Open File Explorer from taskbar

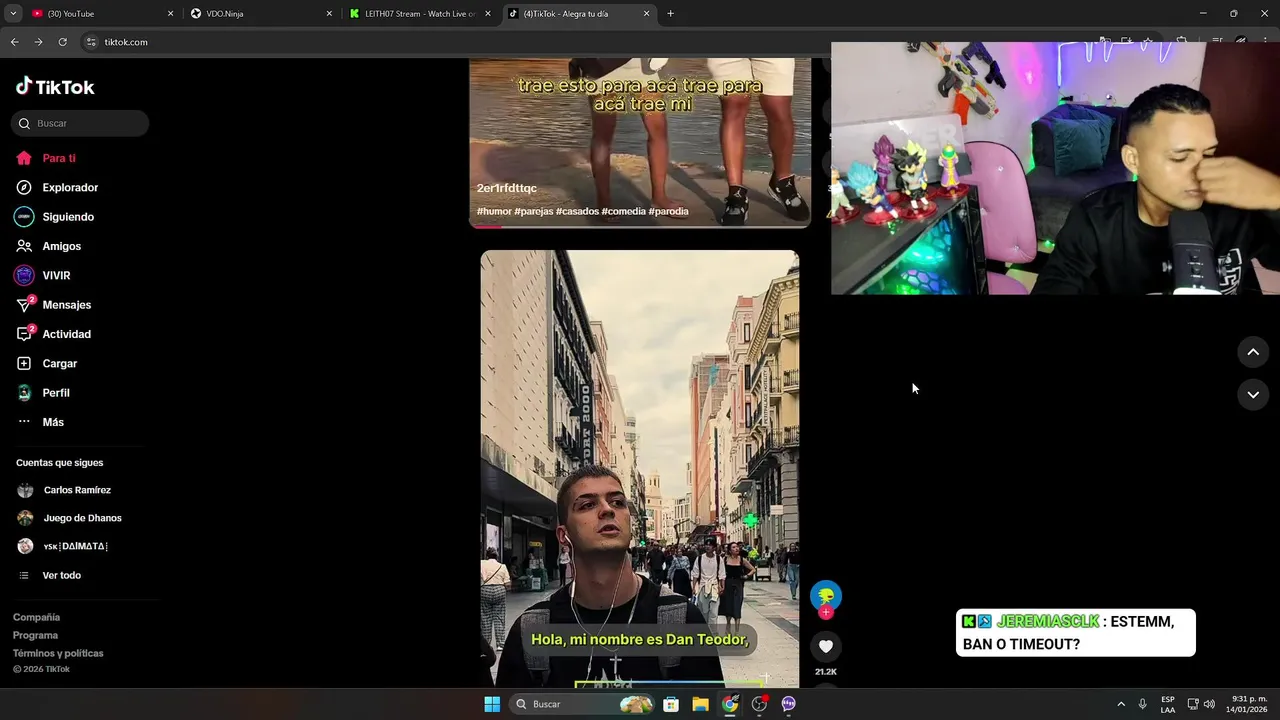coord(700,704)
